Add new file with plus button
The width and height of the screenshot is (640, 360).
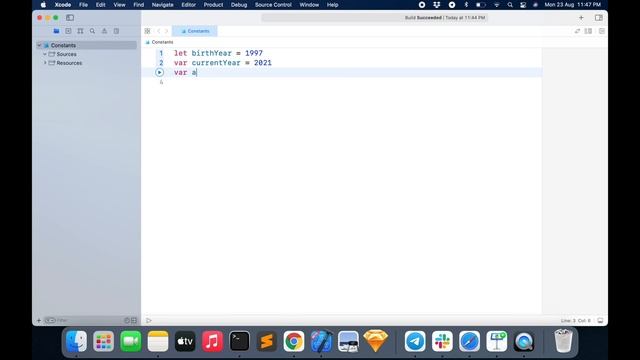pyautogui.click(x=39, y=320)
